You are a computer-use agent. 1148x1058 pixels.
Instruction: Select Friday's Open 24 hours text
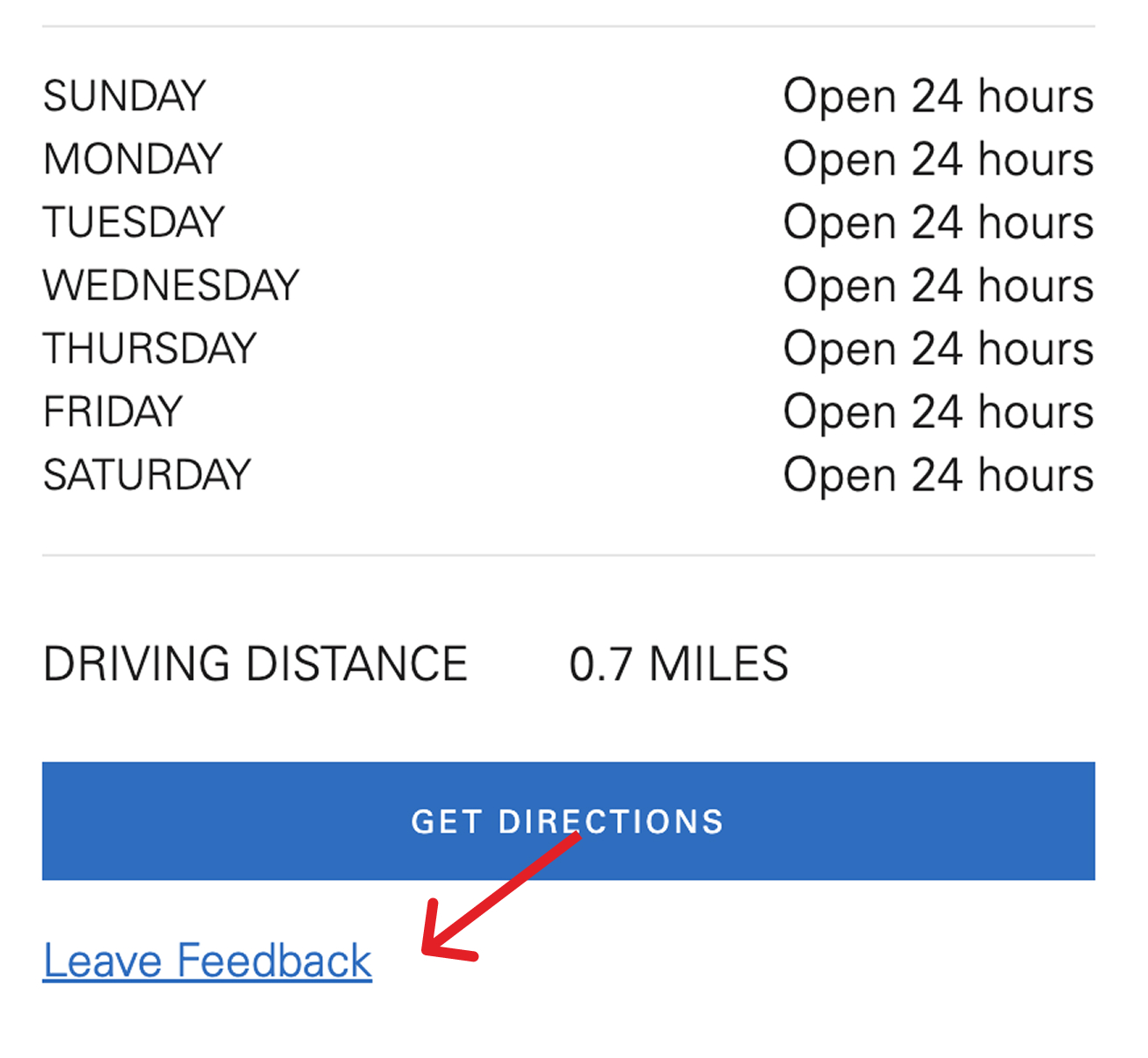pos(938,411)
